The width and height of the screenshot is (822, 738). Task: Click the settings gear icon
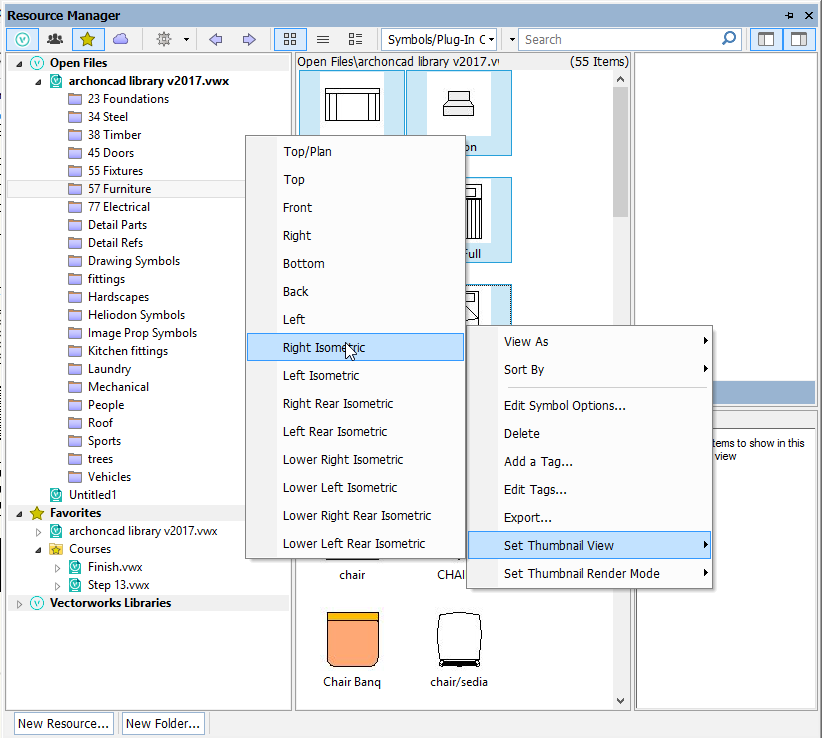point(166,39)
